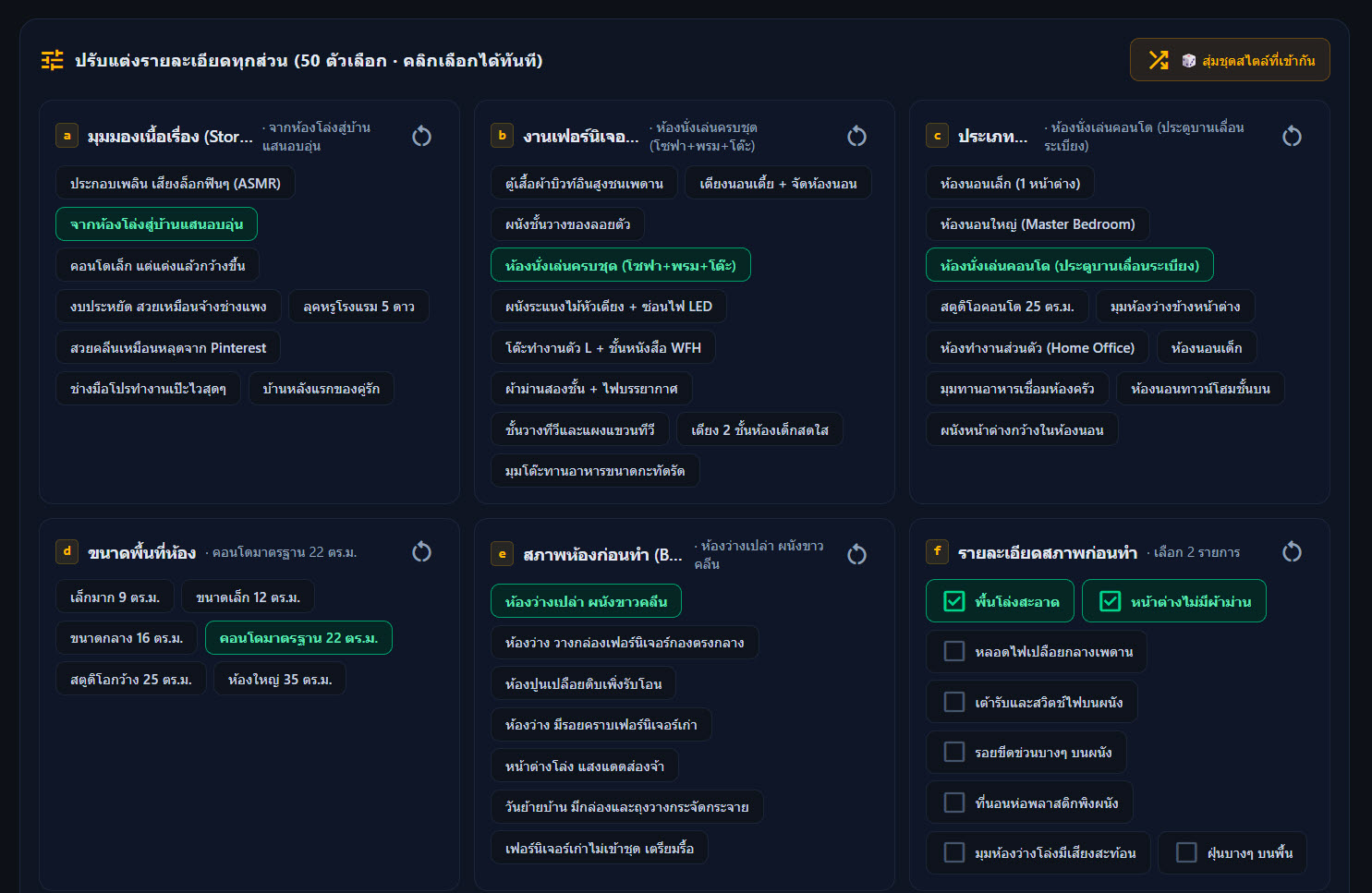Click refresh icon in room type section (c)

click(1292, 137)
